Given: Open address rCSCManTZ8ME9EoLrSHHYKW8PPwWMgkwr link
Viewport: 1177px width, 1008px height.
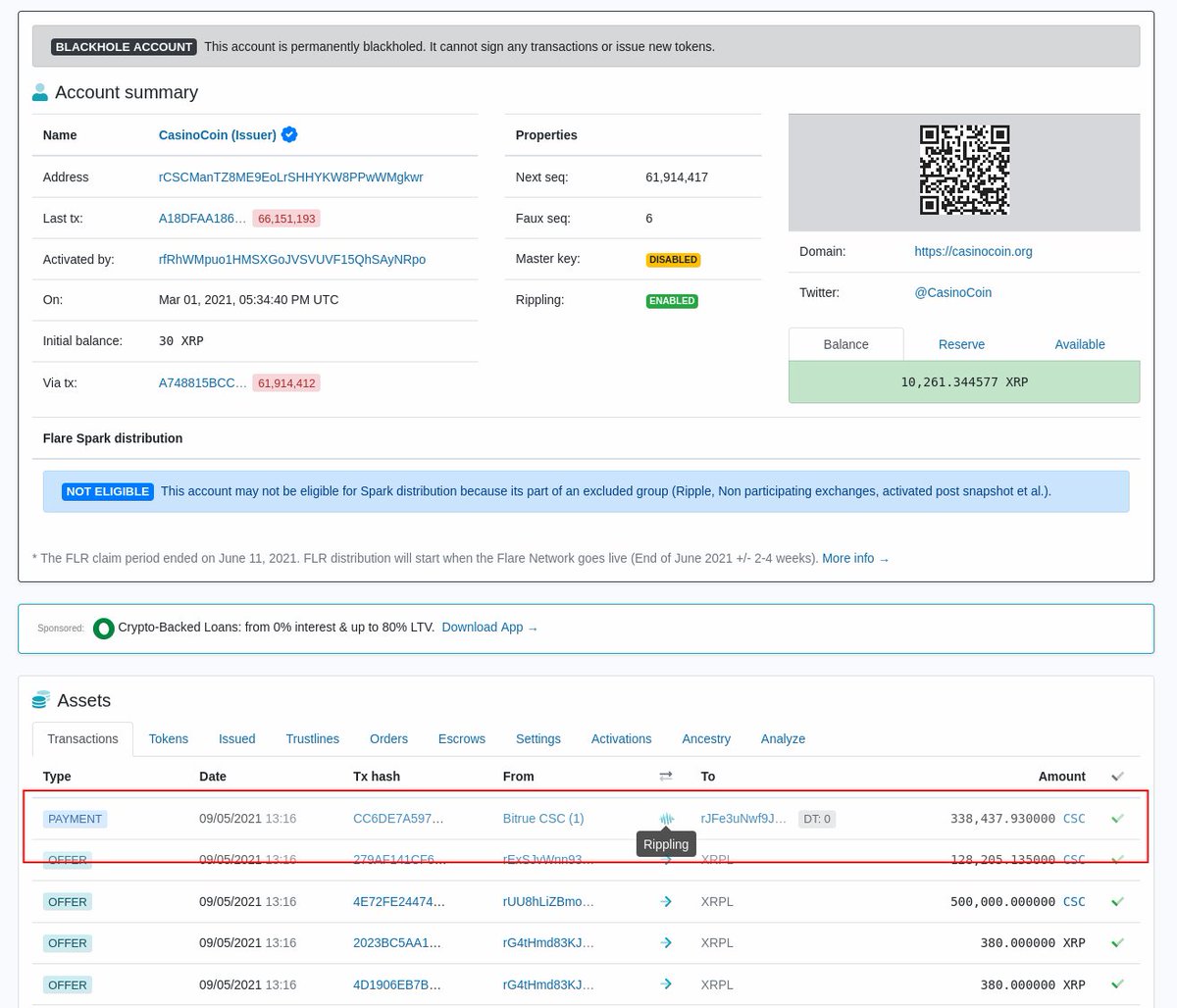Looking at the screenshot, I should [x=291, y=177].
